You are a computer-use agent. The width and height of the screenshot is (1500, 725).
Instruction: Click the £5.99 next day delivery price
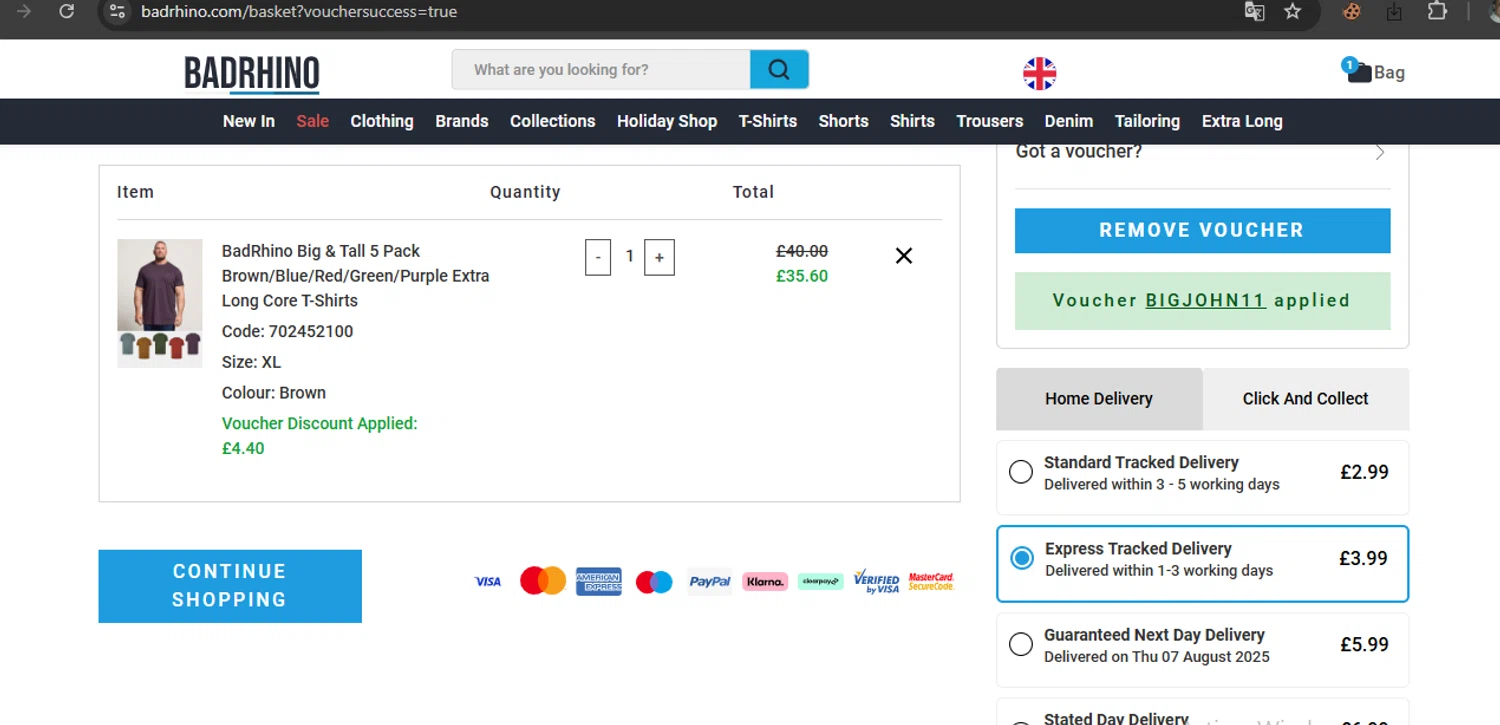click(1364, 644)
